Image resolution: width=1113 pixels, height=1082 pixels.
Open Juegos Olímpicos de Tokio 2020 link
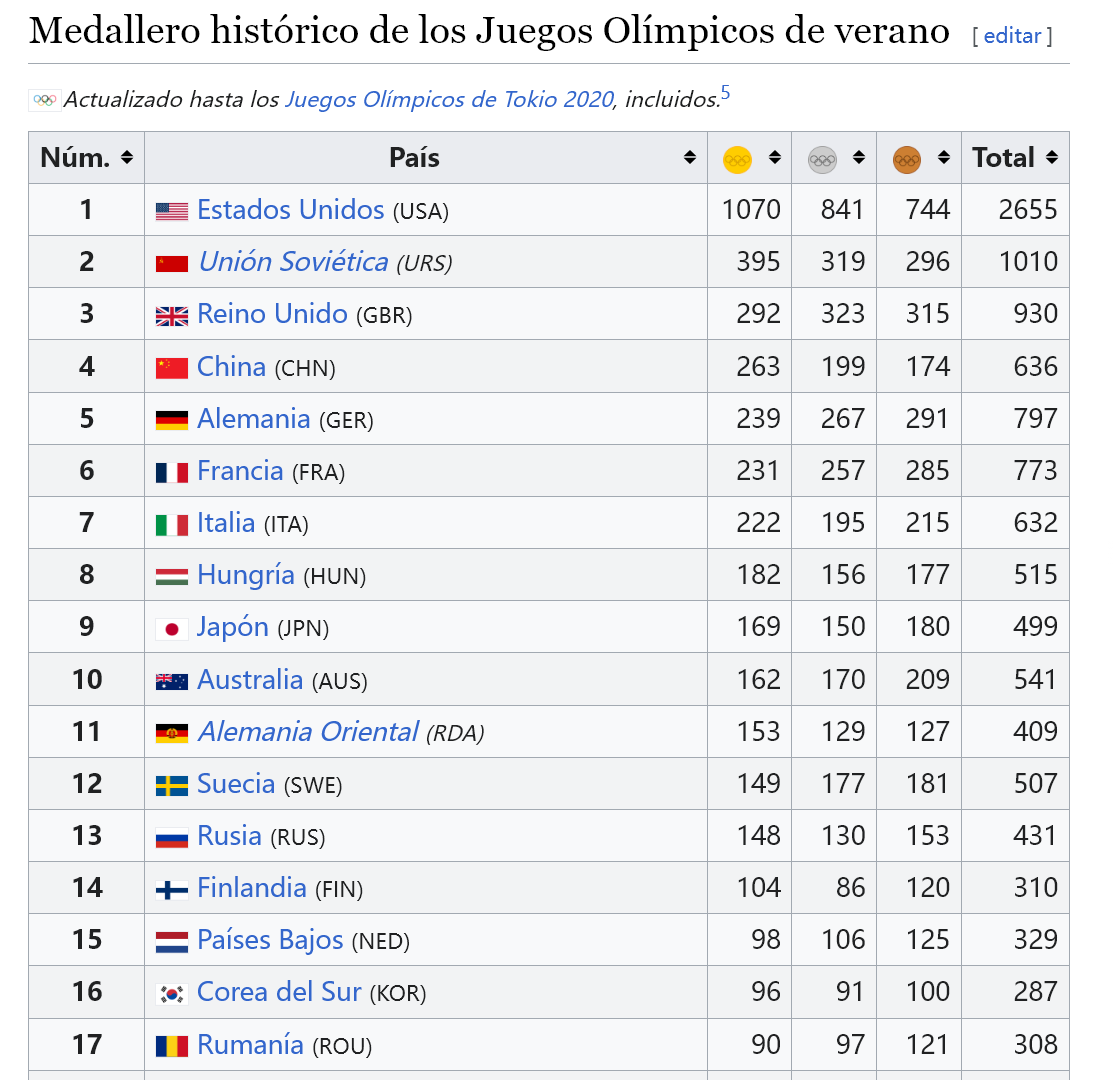(449, 99)
